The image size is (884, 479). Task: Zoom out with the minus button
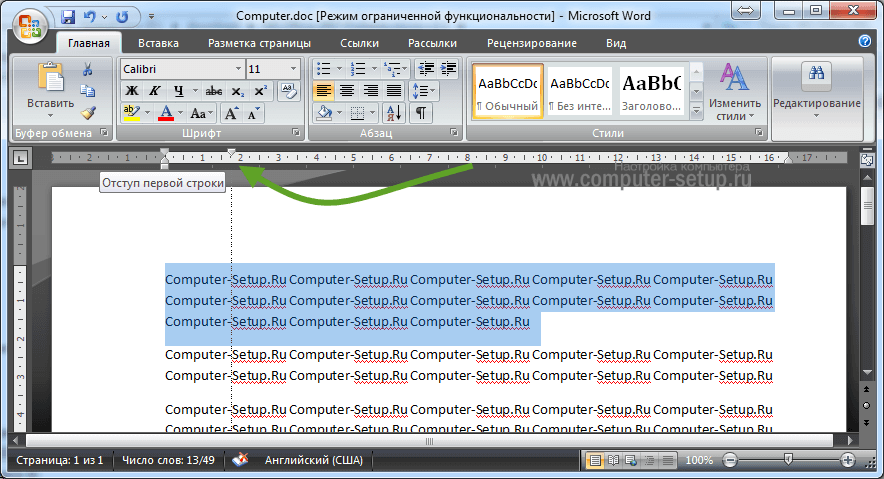tap(730, 460)
